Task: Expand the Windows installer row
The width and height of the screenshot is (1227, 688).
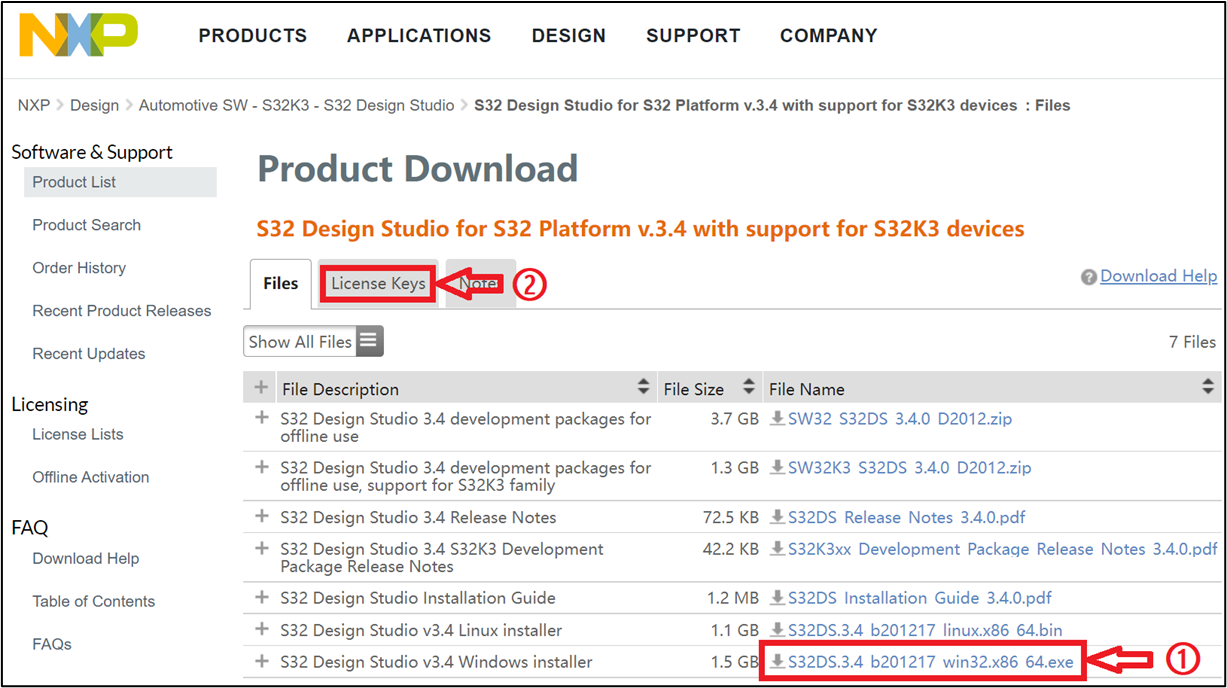Action: (262, 661)
